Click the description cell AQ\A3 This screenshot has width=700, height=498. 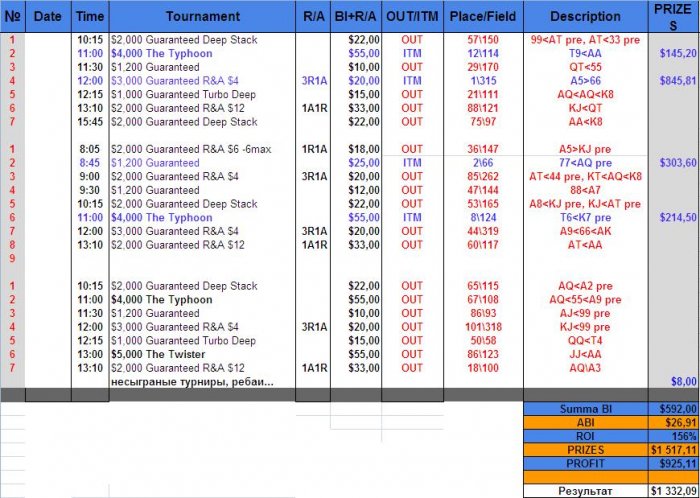pyautogui.click(x=585, y=368)
